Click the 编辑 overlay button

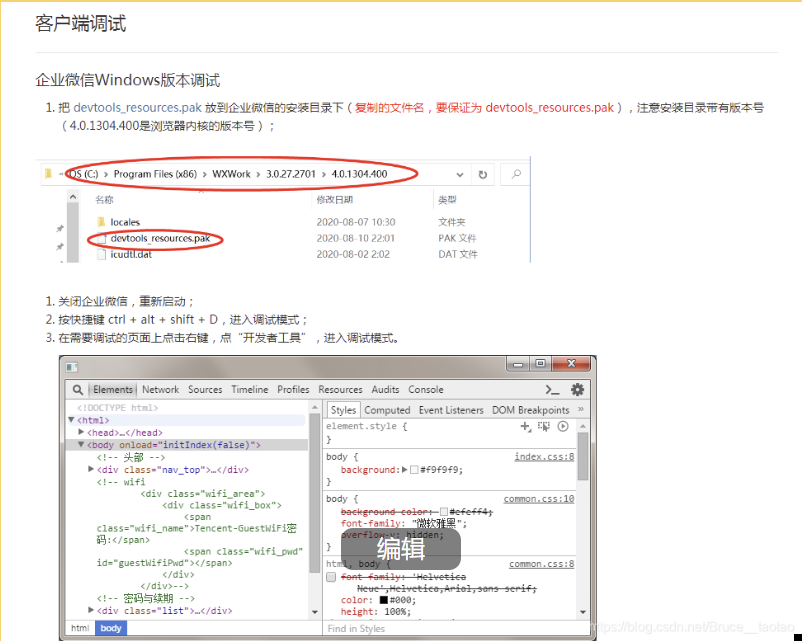click(400, 548)
